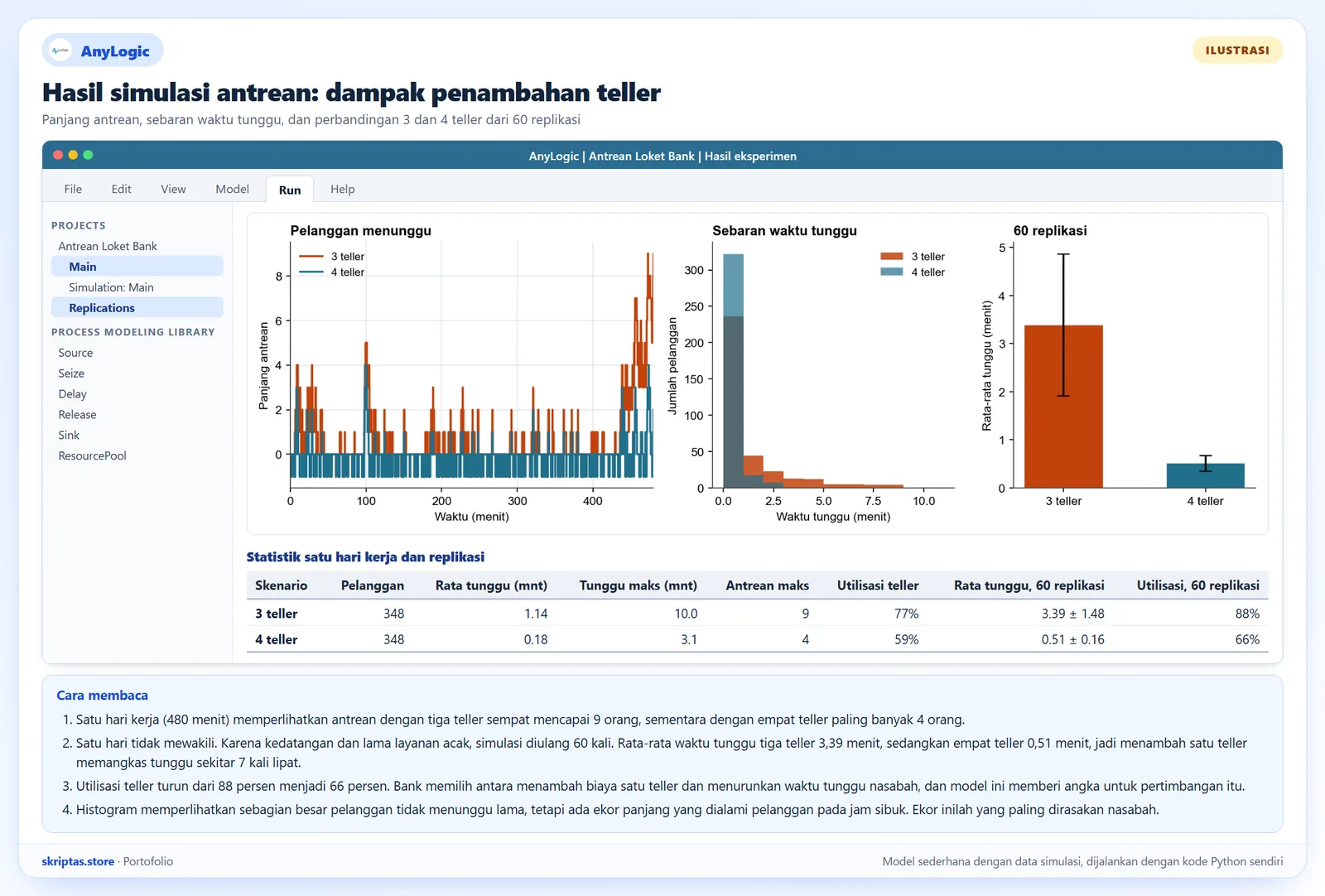Pick the ResourcePool library block
This screenshot has width=1325, height=896.
pos(92,455)
